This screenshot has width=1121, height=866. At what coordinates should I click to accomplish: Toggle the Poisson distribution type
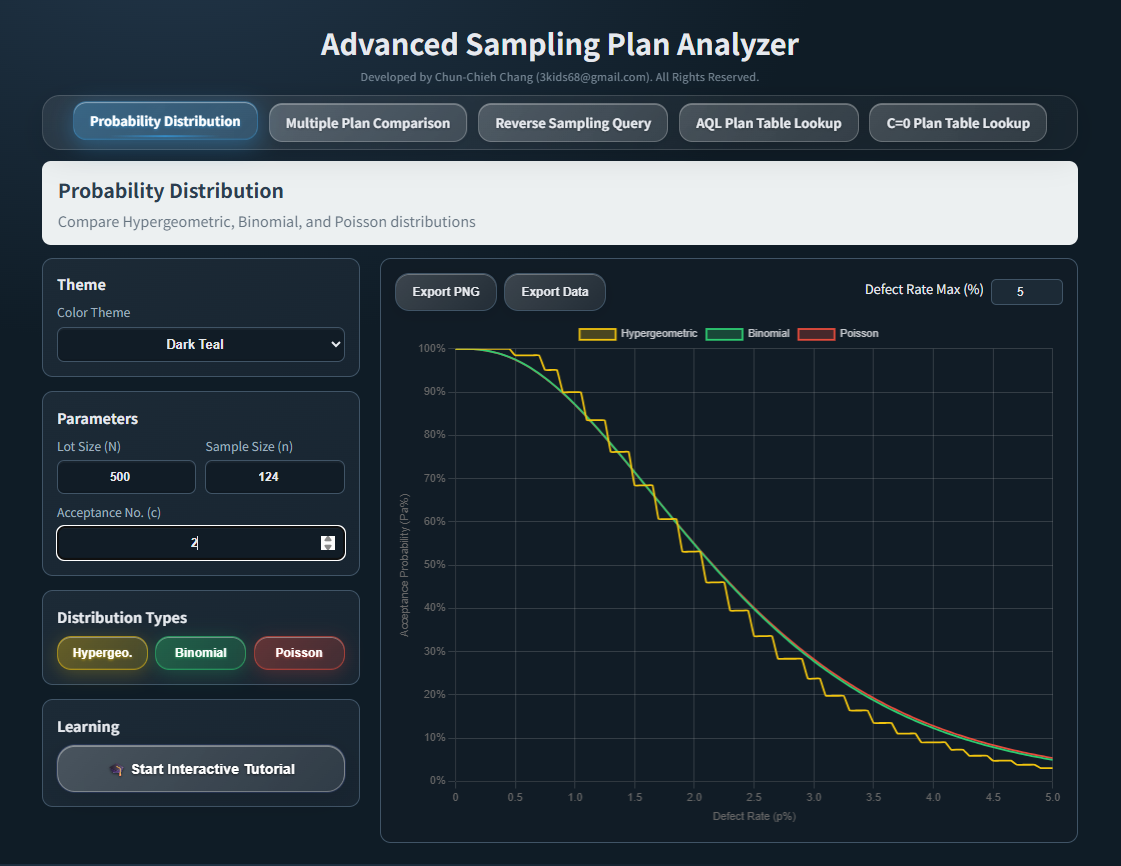(x=299, y=652)
